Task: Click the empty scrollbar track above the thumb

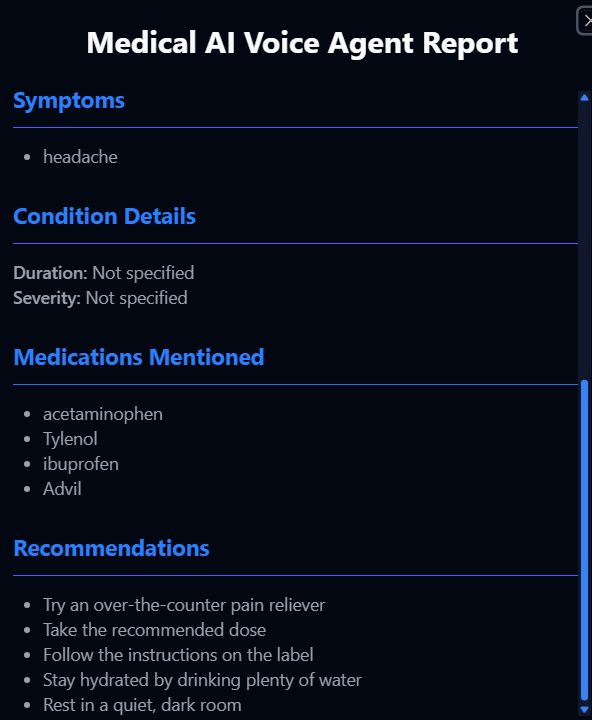Action: [584, 241]
